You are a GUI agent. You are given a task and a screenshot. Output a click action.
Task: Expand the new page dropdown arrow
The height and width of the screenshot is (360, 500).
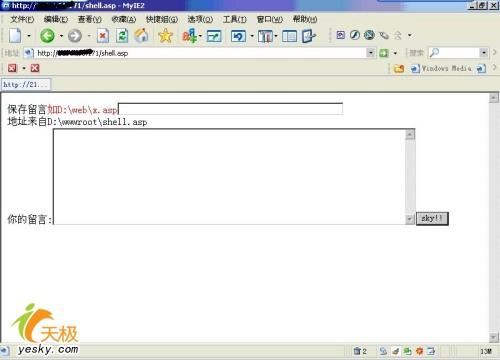point(29,36)
